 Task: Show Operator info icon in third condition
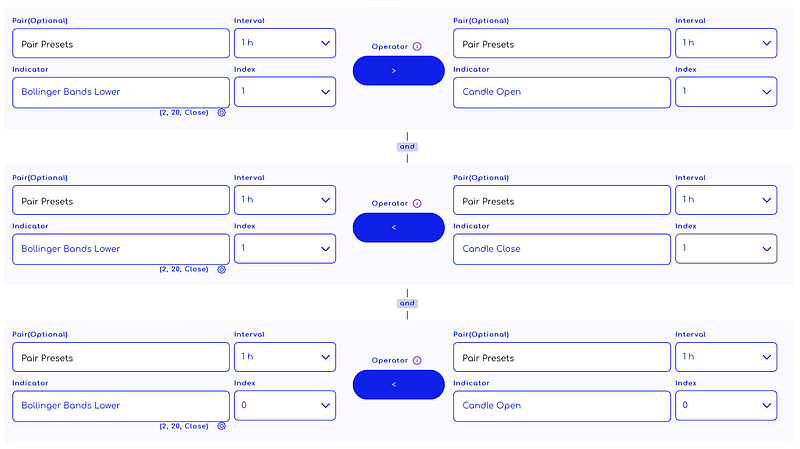(417, 360)
